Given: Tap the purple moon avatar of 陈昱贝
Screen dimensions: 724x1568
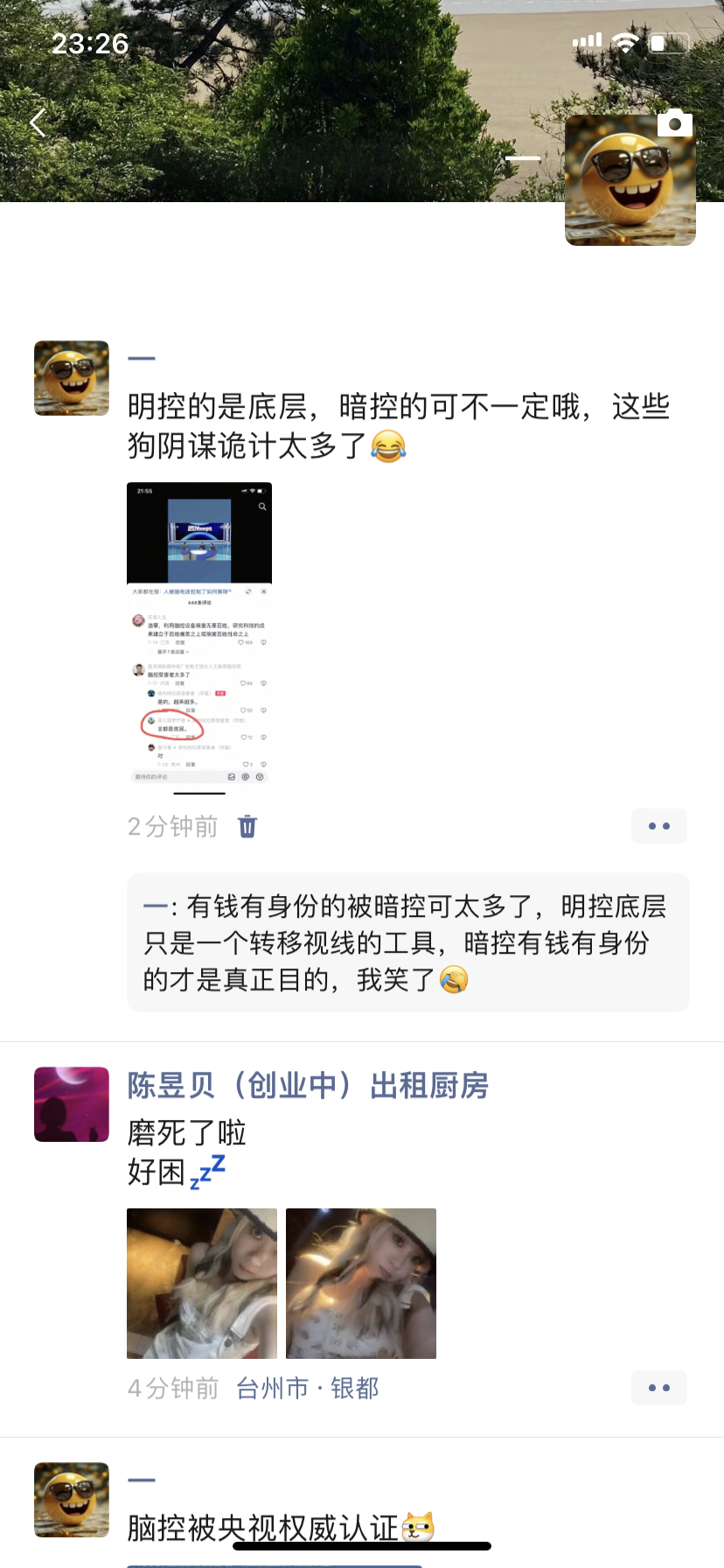Looking at the screenshot, I should coord(72,1104).
